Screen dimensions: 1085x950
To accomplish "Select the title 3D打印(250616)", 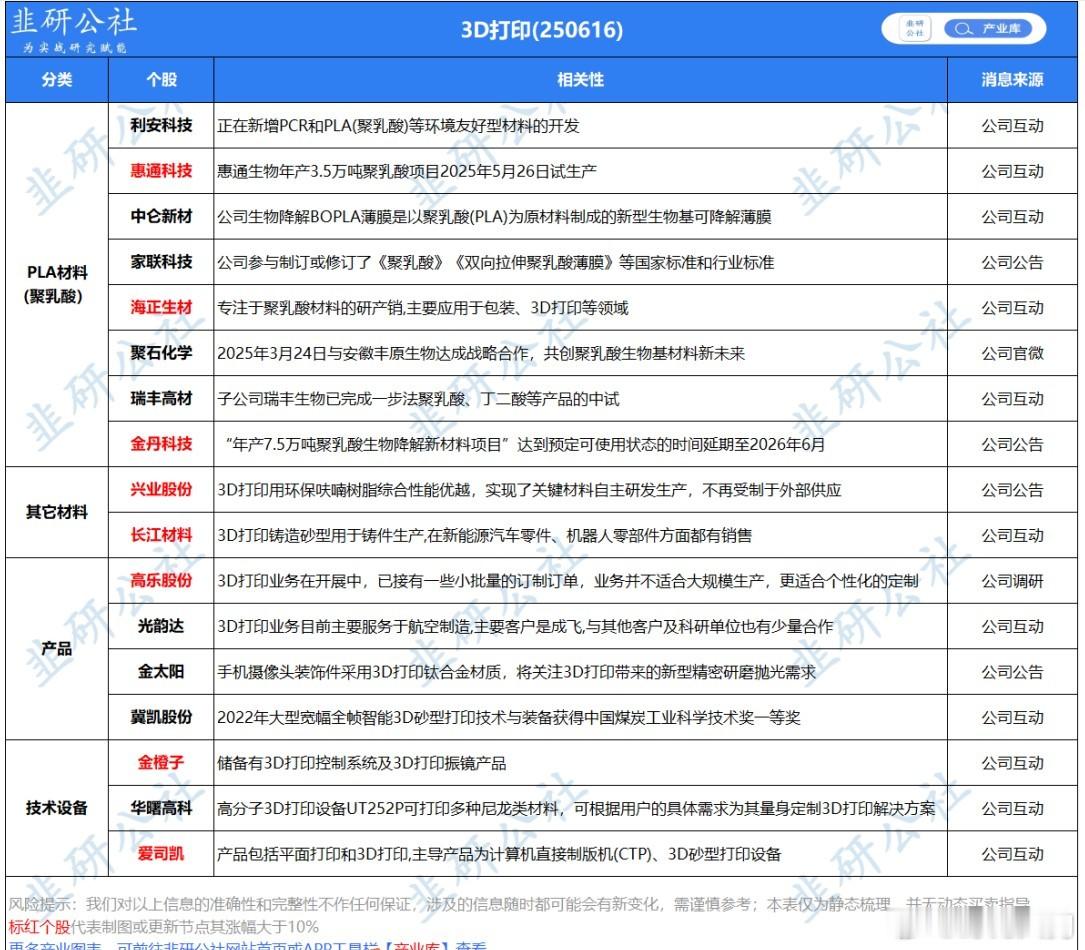I will tap(542, 30).
